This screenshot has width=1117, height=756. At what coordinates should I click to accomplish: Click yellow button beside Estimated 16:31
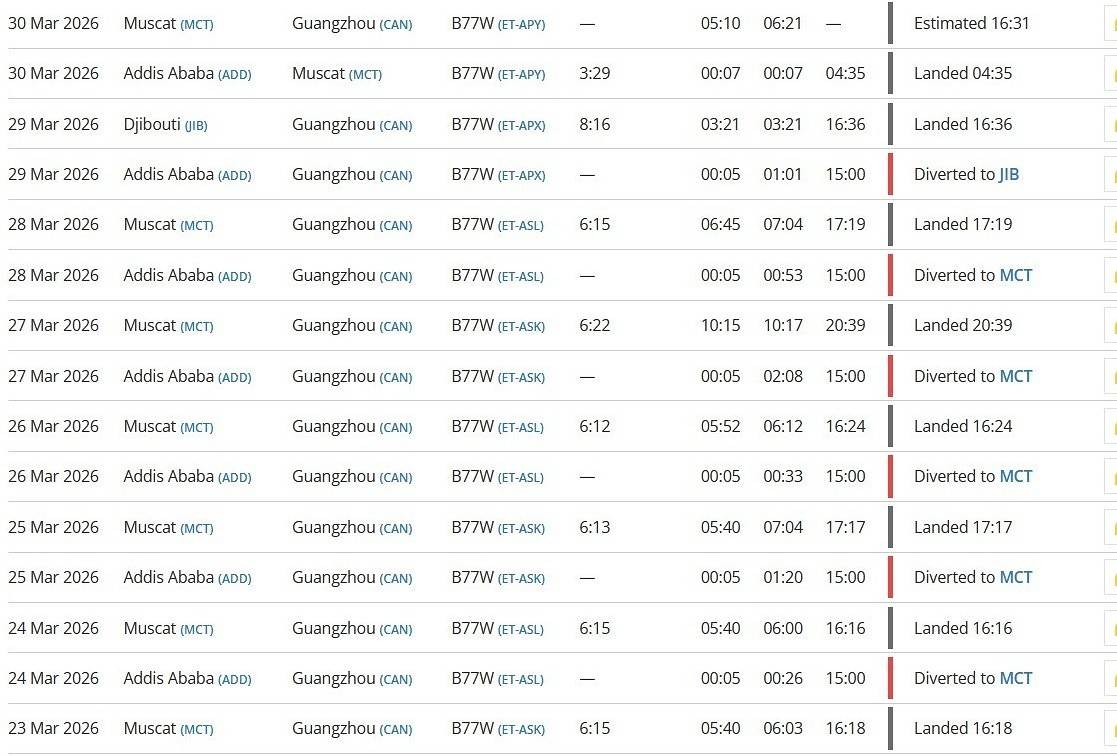[1111, 24]
